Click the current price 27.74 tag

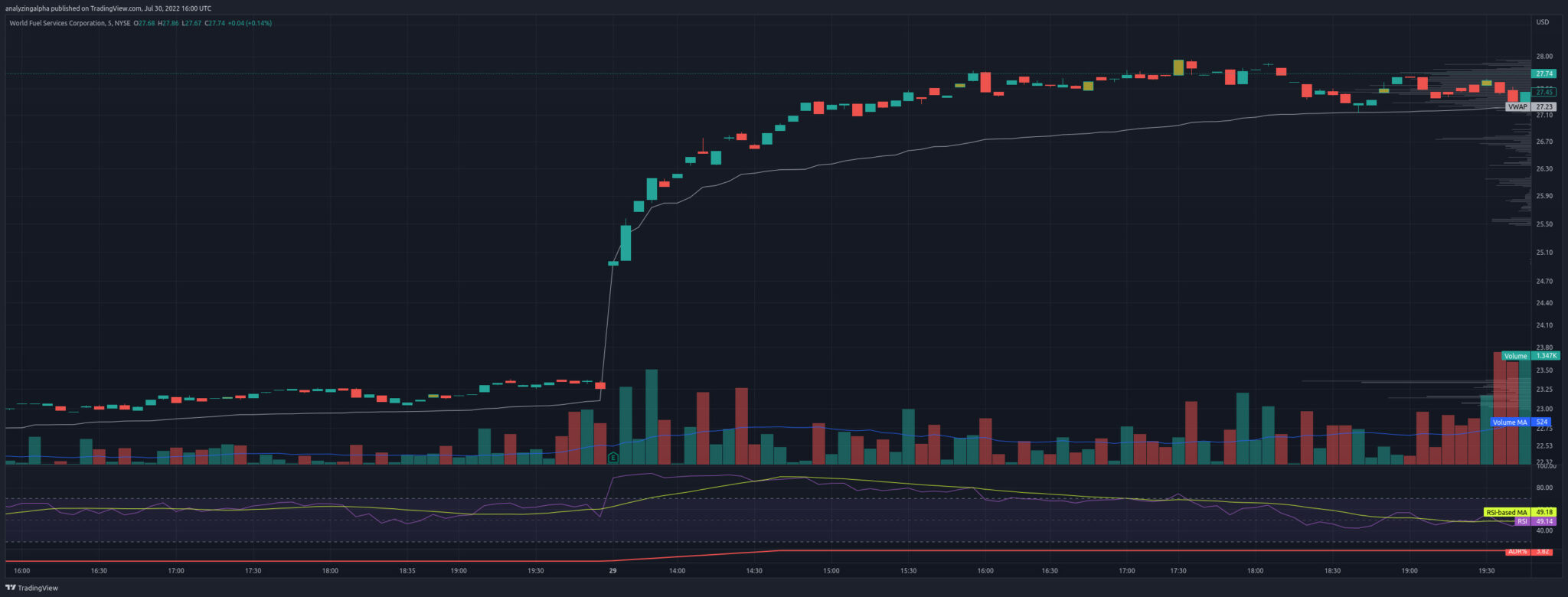(1543, 74)
